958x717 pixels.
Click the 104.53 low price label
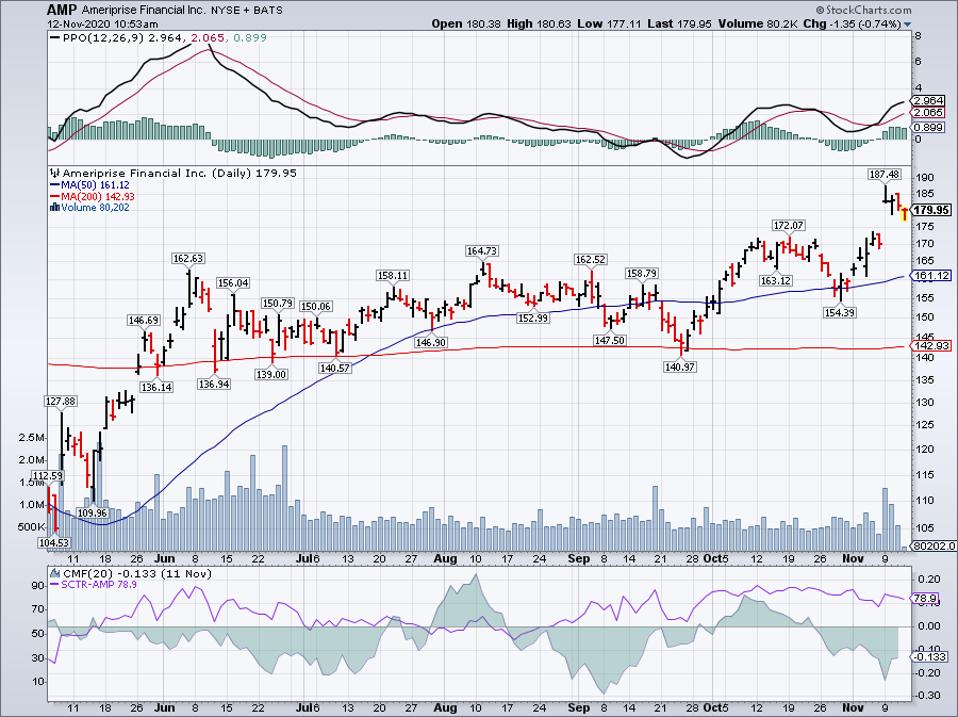tap(54, 542)
